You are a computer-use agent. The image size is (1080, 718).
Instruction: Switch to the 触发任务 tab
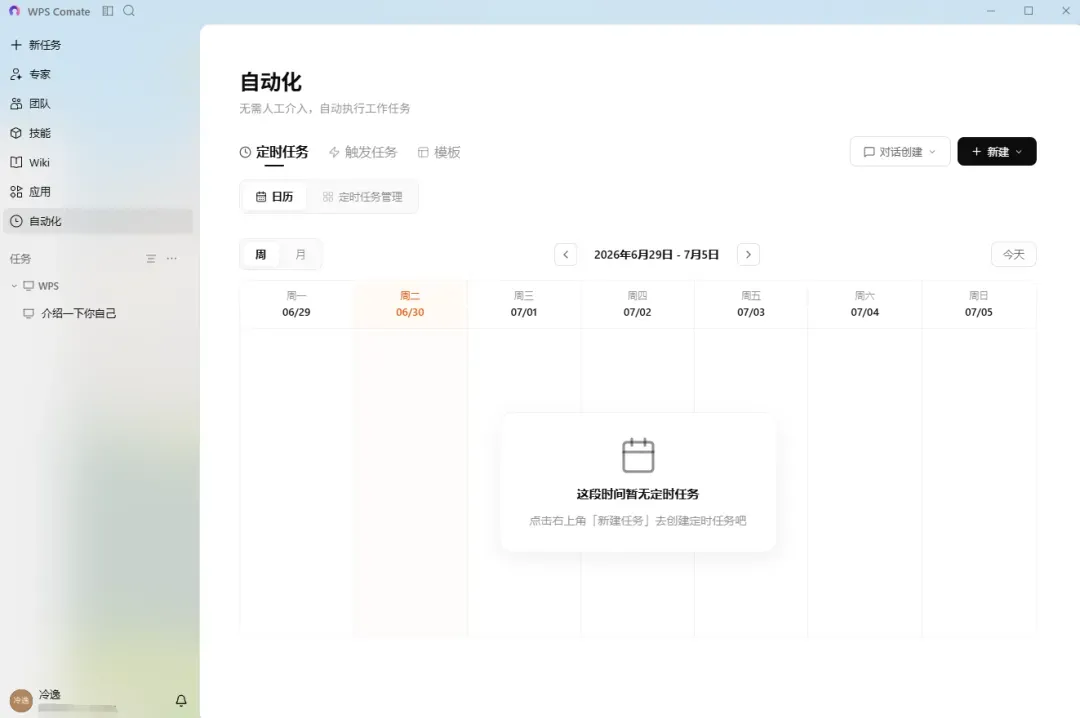tap(363, 152)
